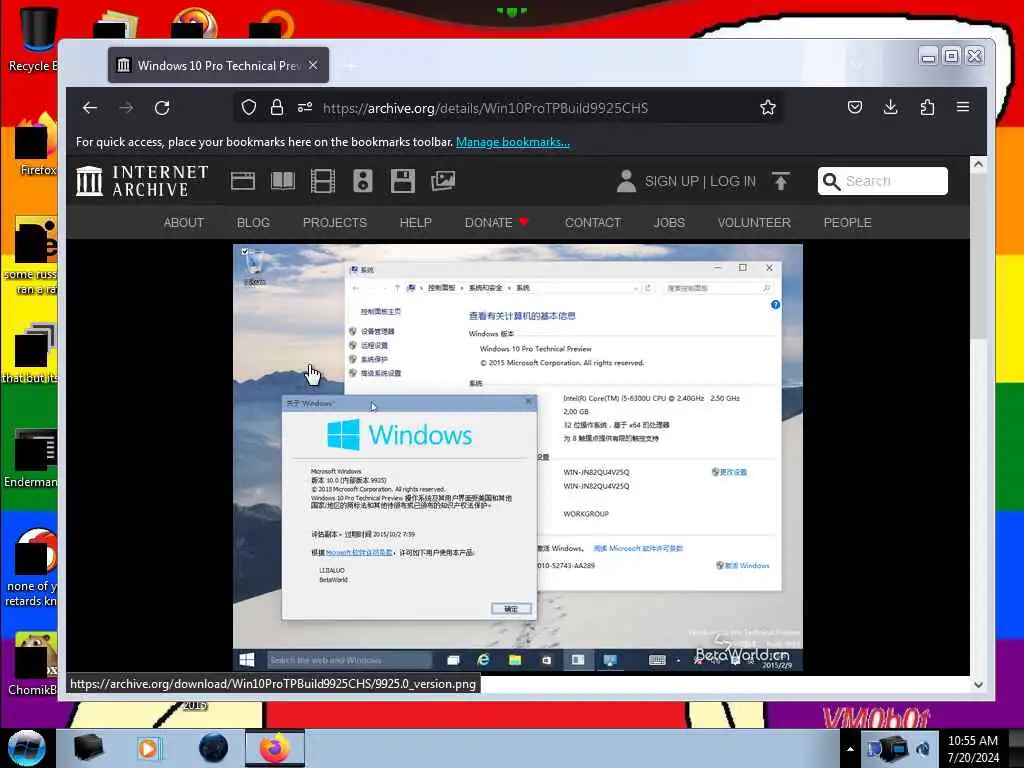Open the Firefox hamburger application menu
Viewport: 1024px width, 768px height.
[963, 107]
